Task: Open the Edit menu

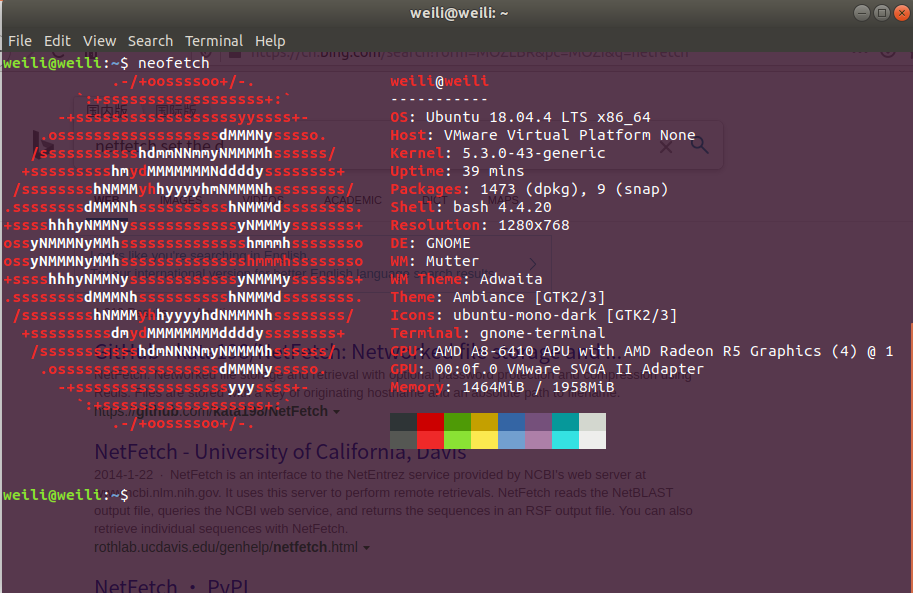Action: [56, 41]
